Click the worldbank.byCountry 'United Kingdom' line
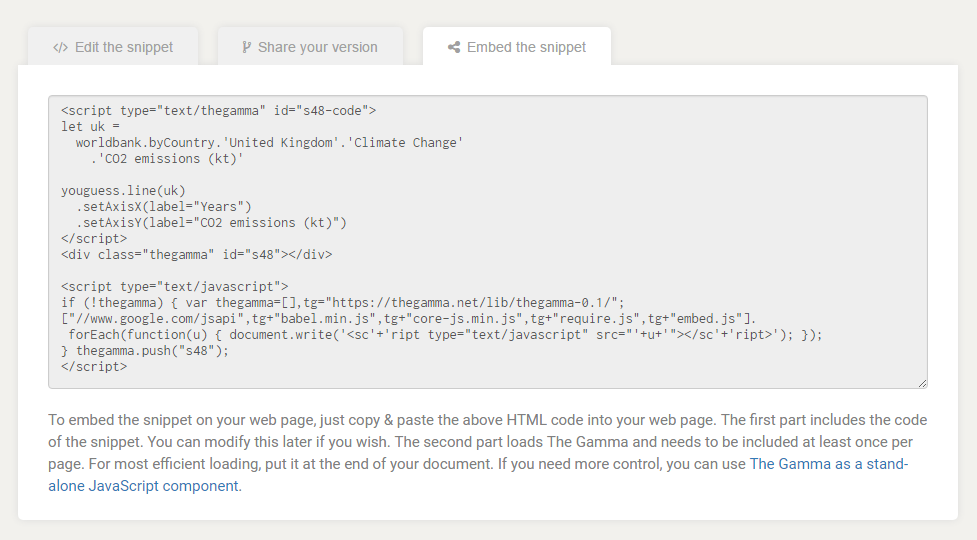This screenshot has height=540, width=977. click(x=270, y=143)
